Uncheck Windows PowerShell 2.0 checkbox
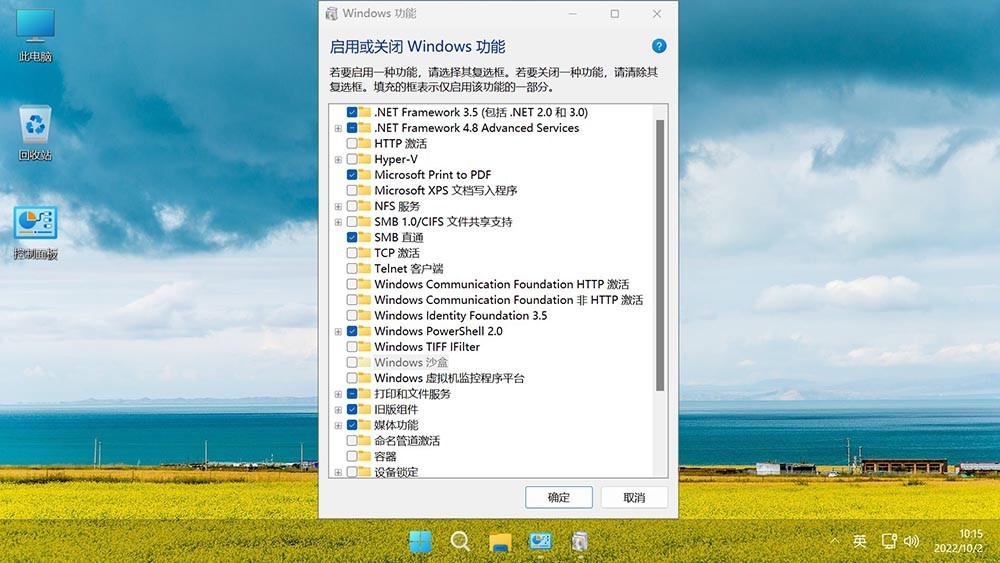The image size is (1000, 563). click(x=351, y=331)
